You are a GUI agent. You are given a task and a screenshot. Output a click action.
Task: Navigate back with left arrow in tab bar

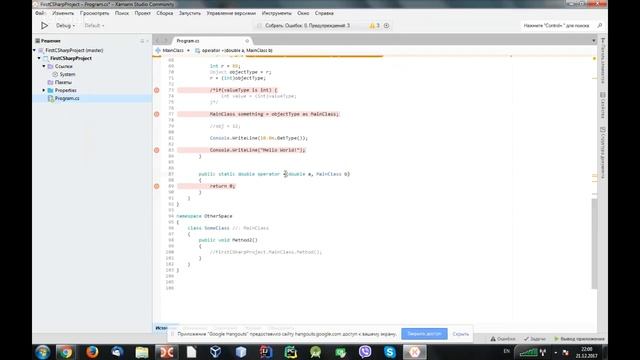pos(158,41)
